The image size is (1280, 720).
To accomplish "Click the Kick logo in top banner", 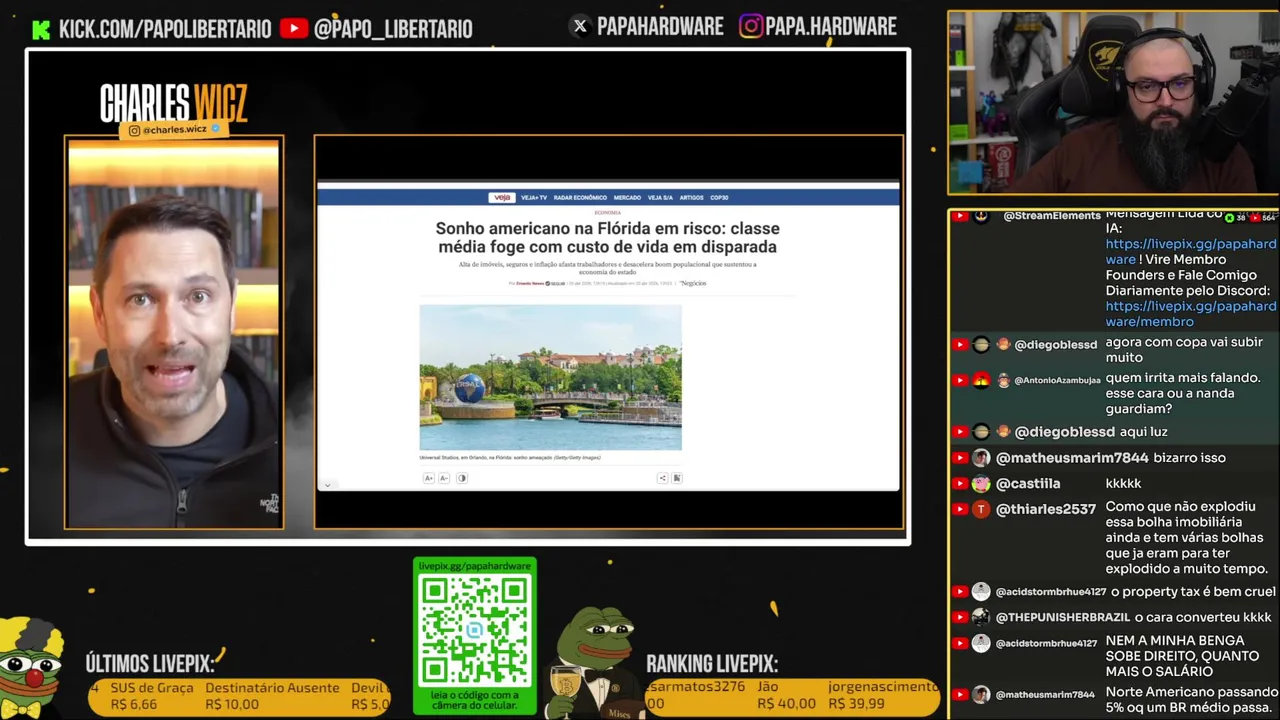I will coord(41,30).
